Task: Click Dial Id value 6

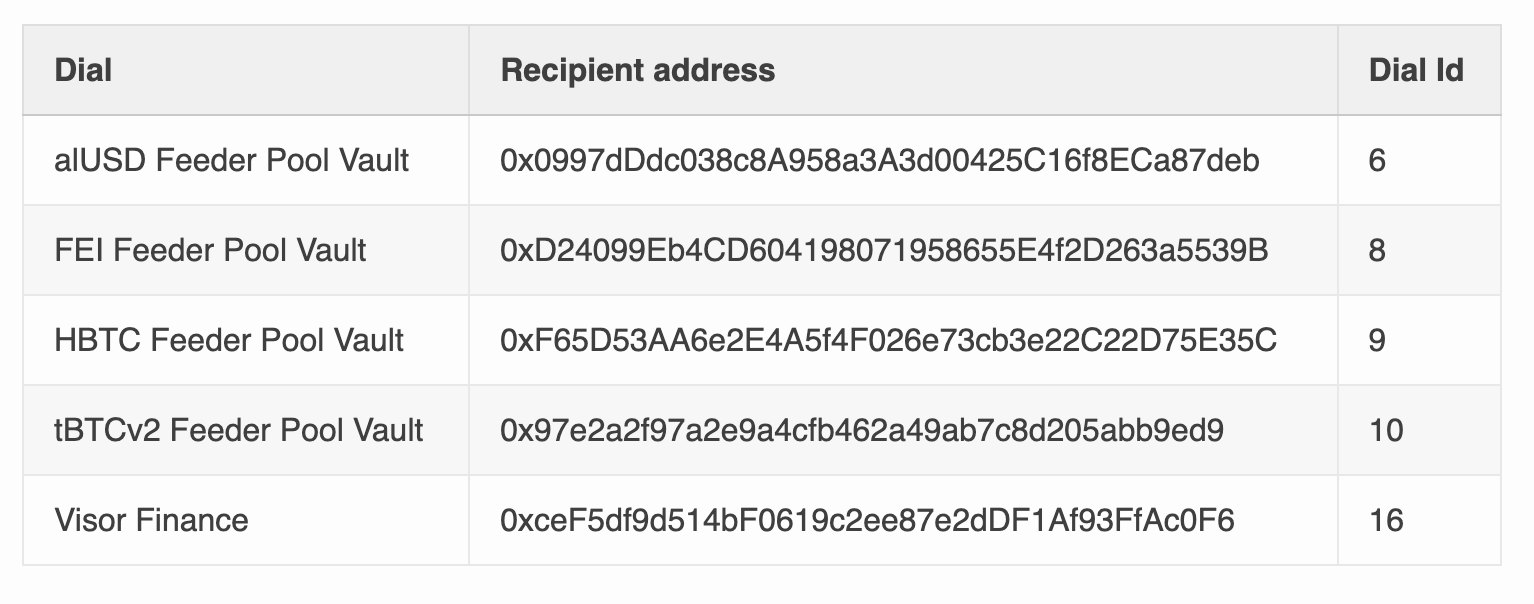Action: (x=1377, y=160)
